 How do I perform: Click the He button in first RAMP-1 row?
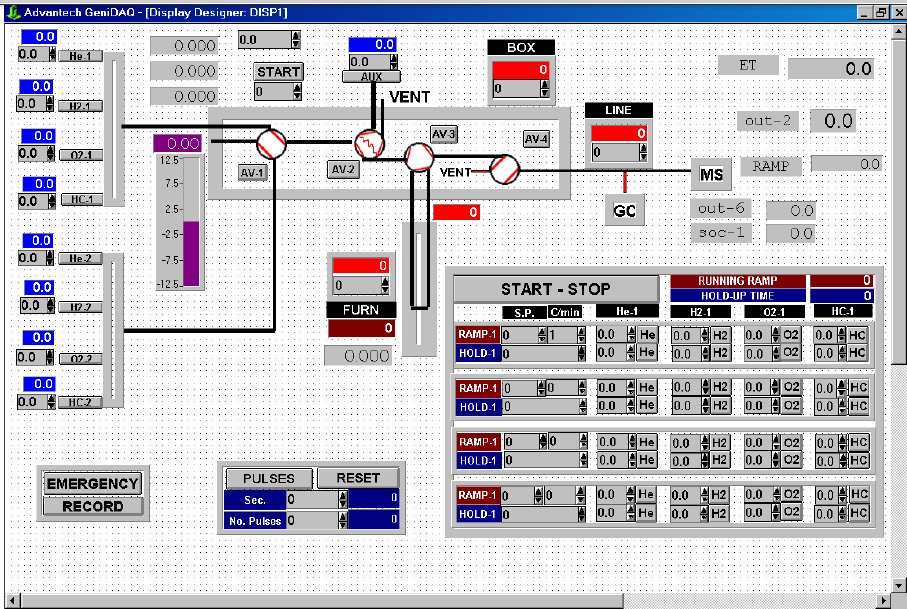pyautogui.click(x=647, y=334)
